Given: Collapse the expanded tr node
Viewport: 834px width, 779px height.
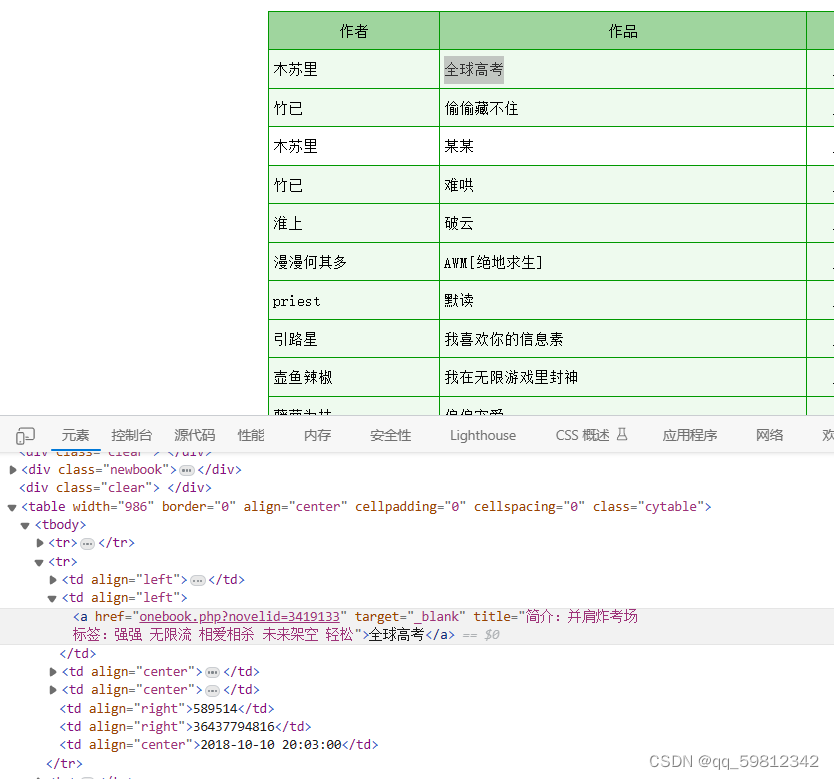Looking at the screenshot, I should pyautogui.click(x=39, y=562).
